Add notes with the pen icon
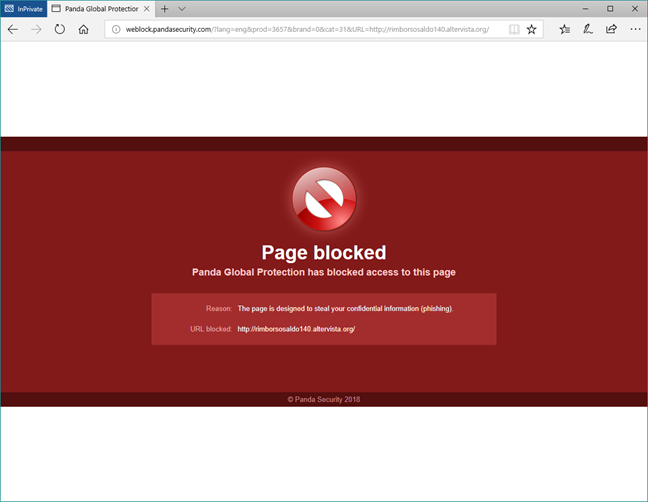648x502 pixels. click(588, 29)
